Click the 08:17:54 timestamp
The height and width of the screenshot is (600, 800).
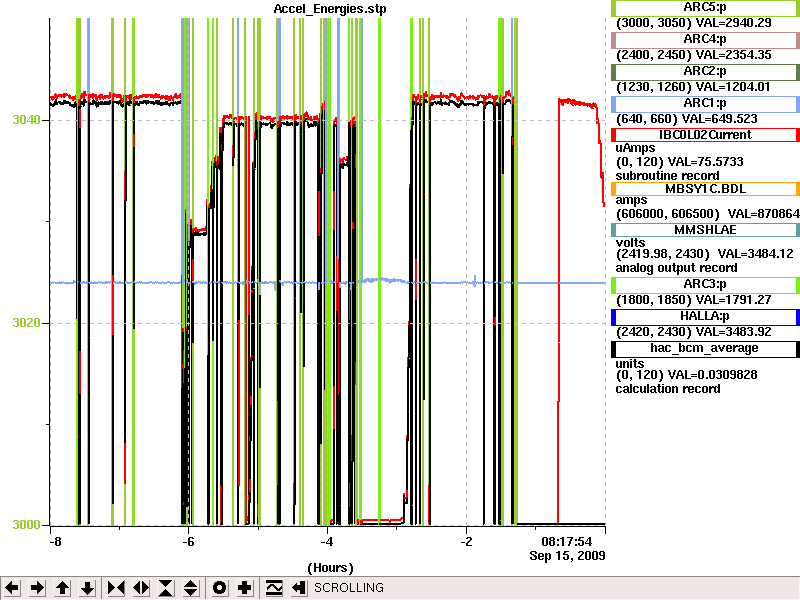[566, 541]
